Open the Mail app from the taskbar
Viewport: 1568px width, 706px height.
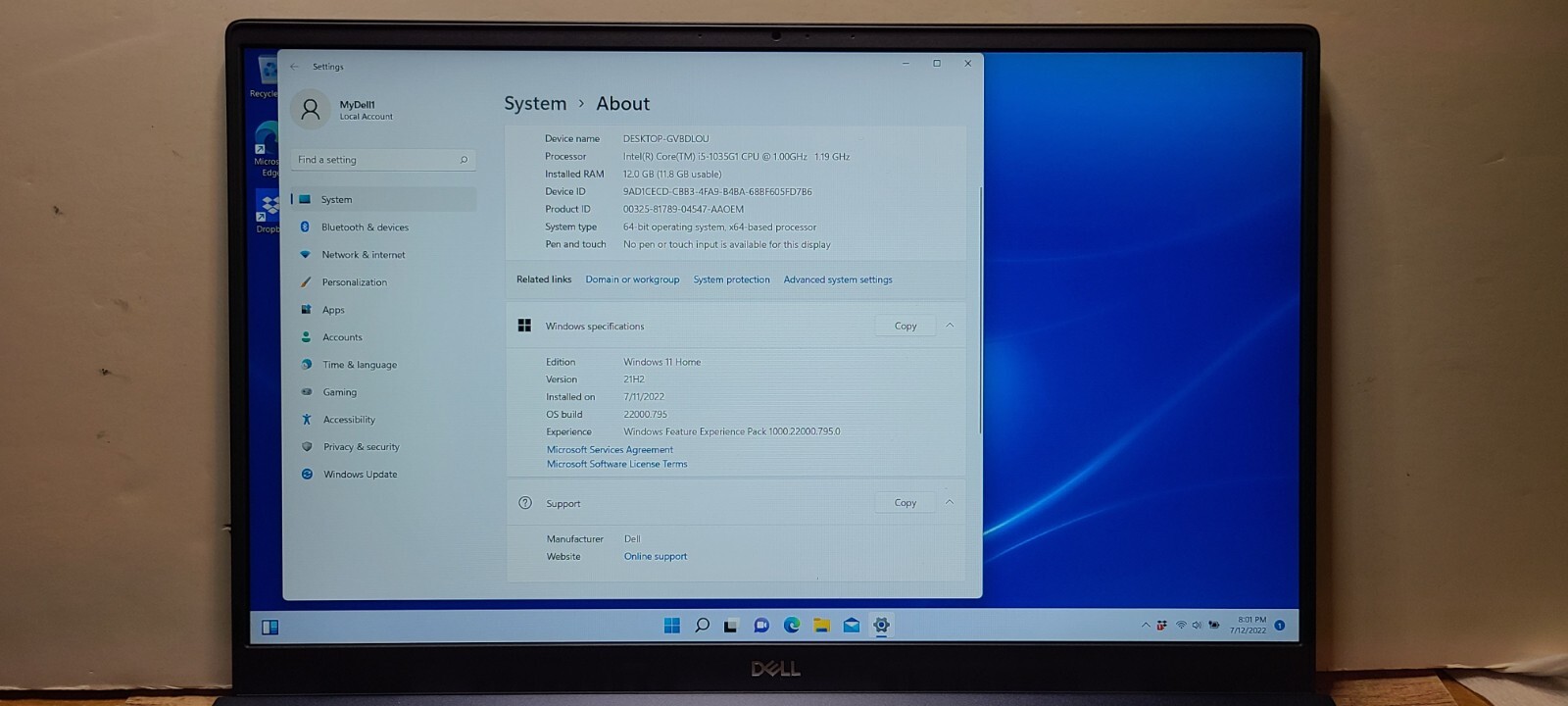pos(852,626)
